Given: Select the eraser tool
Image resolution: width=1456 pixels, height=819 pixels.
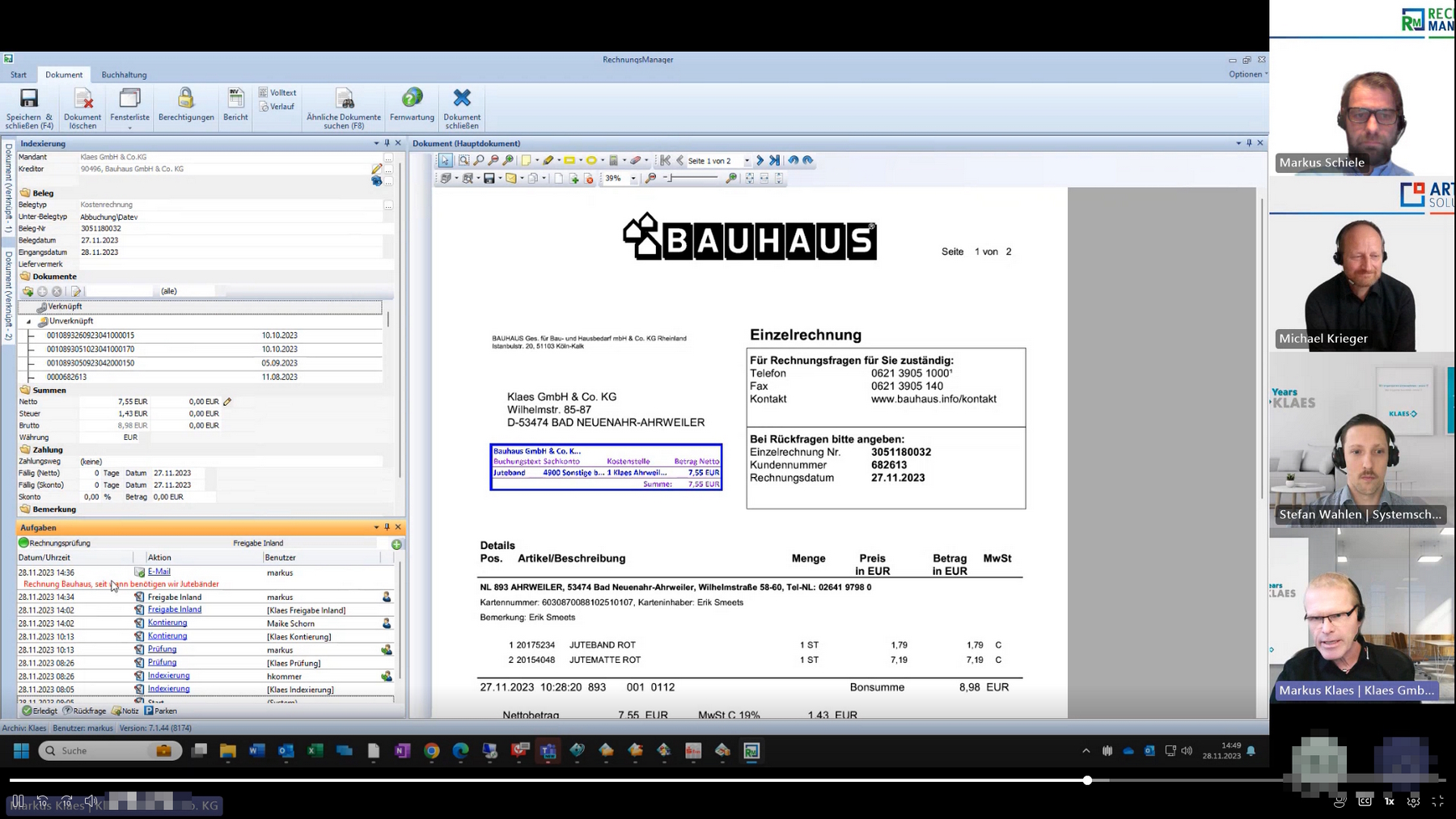Looking at the screenshot, I should click(635, 161).
